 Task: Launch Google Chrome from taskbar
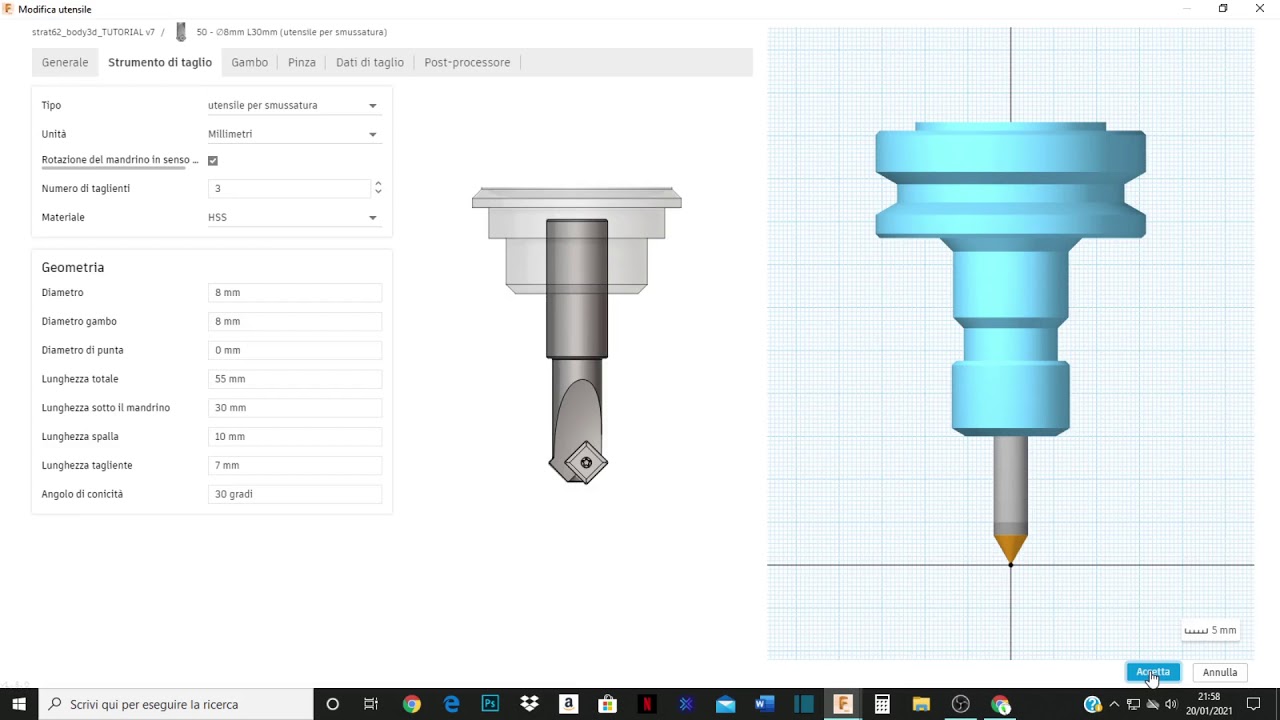click(412, 704)
